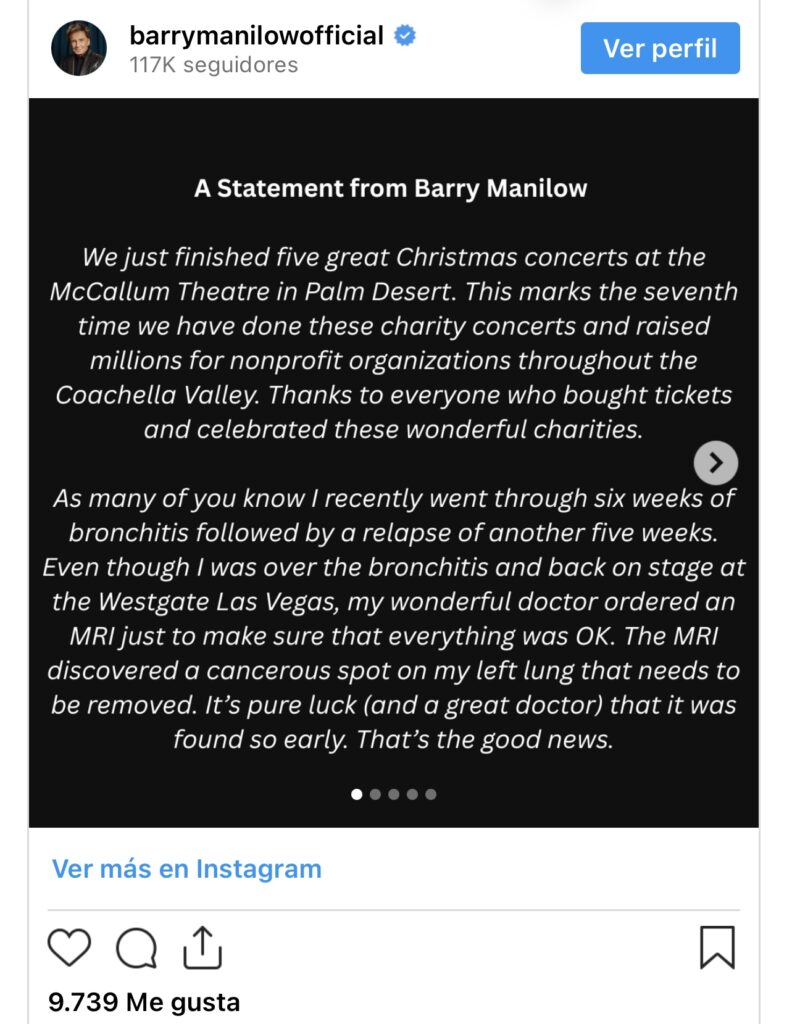Open the Ver más en Instagram link
The width and height of the screenshot is (792, 1024).
[x=187, y=868]
